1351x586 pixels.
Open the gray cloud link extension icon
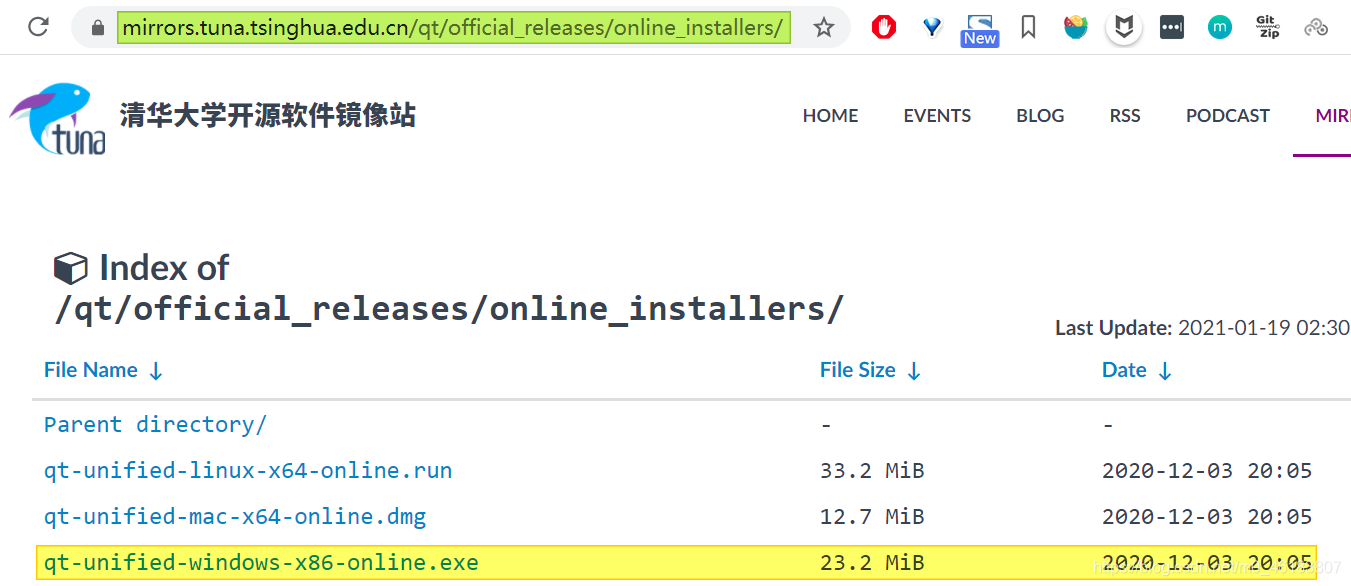click(x=1316, y=28)
